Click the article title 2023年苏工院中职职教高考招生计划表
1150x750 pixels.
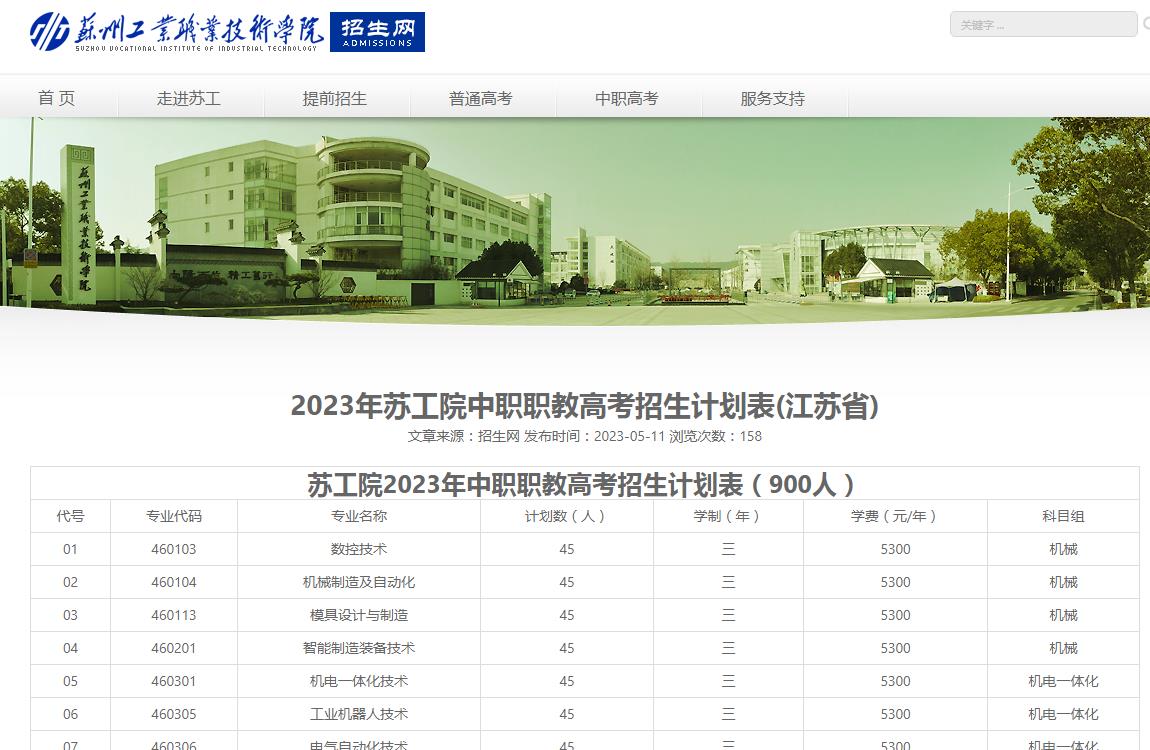pyautogui.click(x=585, y=405)
